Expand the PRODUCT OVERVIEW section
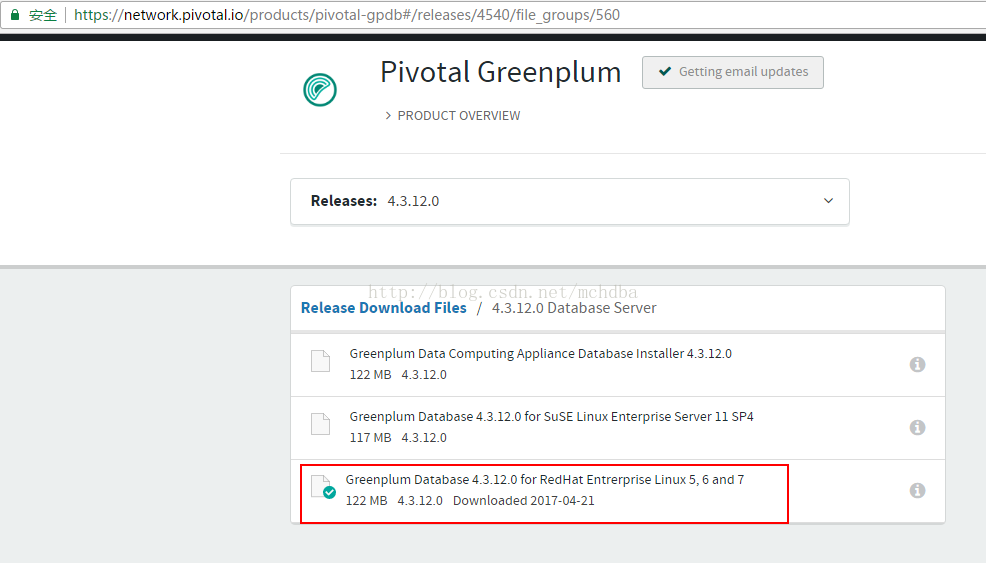Image resolution: width=986 pixels, height=563 pixels. point(452,116)
